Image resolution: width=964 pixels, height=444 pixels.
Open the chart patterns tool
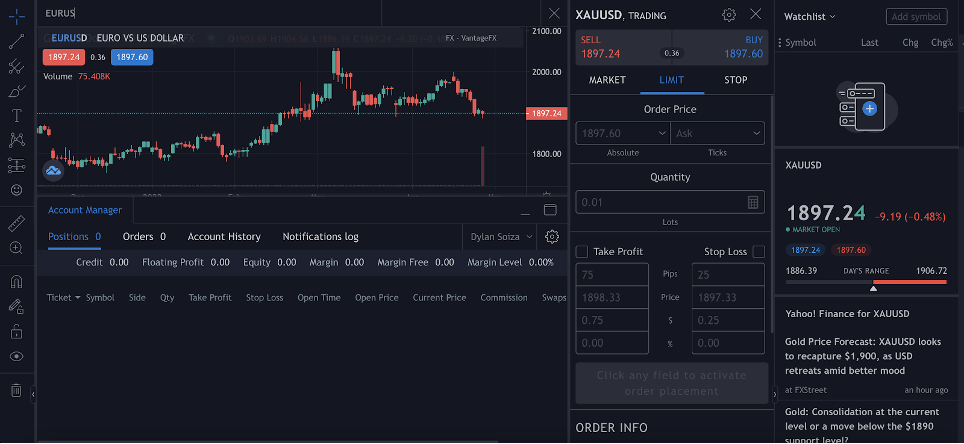point(17,140)
